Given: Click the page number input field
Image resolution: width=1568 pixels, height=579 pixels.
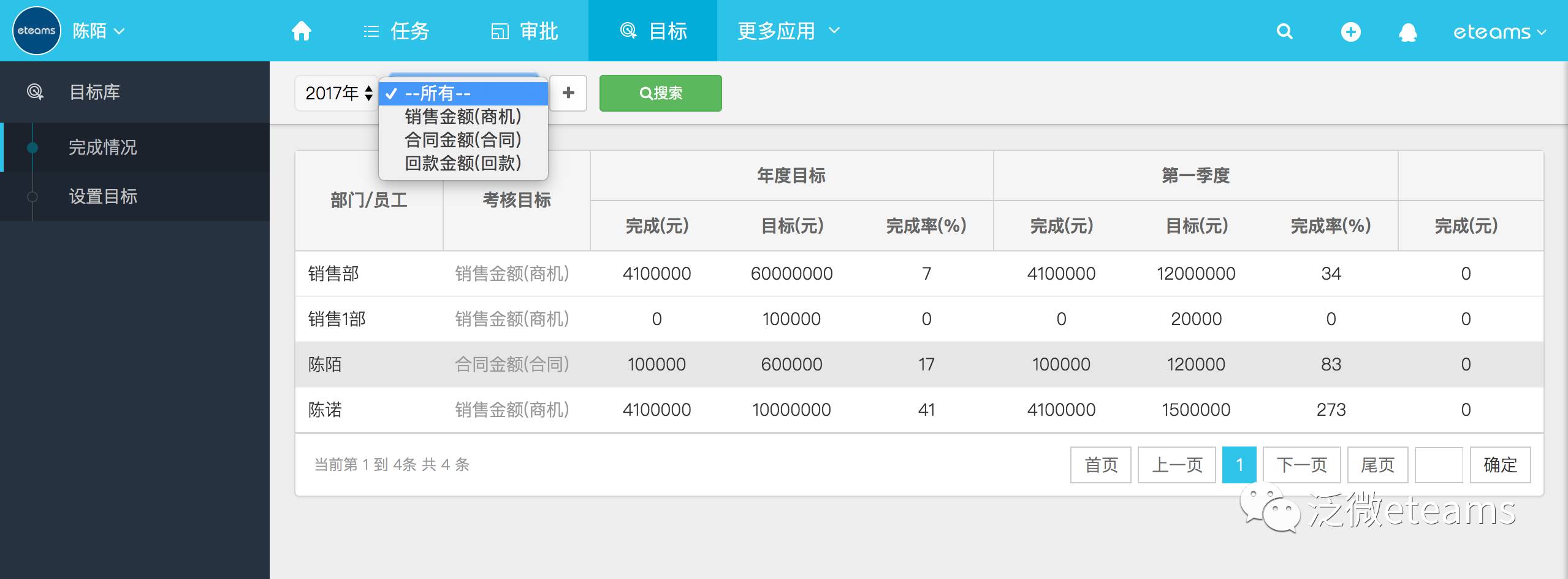Looking at the screenshot, I should [x=1439, y=465].
